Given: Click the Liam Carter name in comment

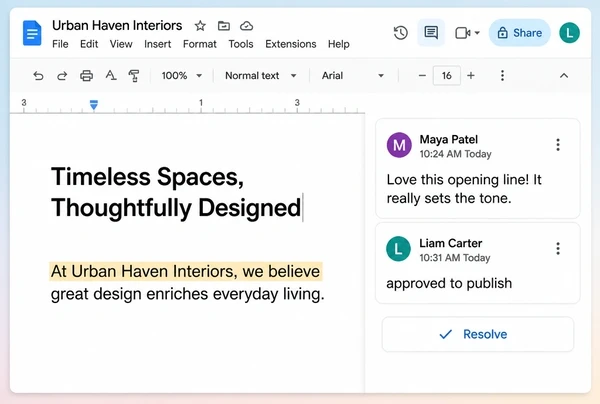Looking at the screenshot, I should point(451,243).
